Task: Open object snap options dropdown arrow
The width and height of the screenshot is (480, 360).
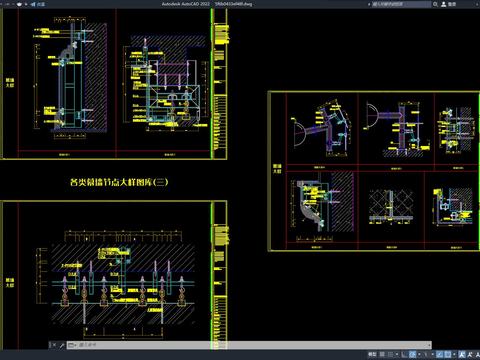Action: [454, 354]
